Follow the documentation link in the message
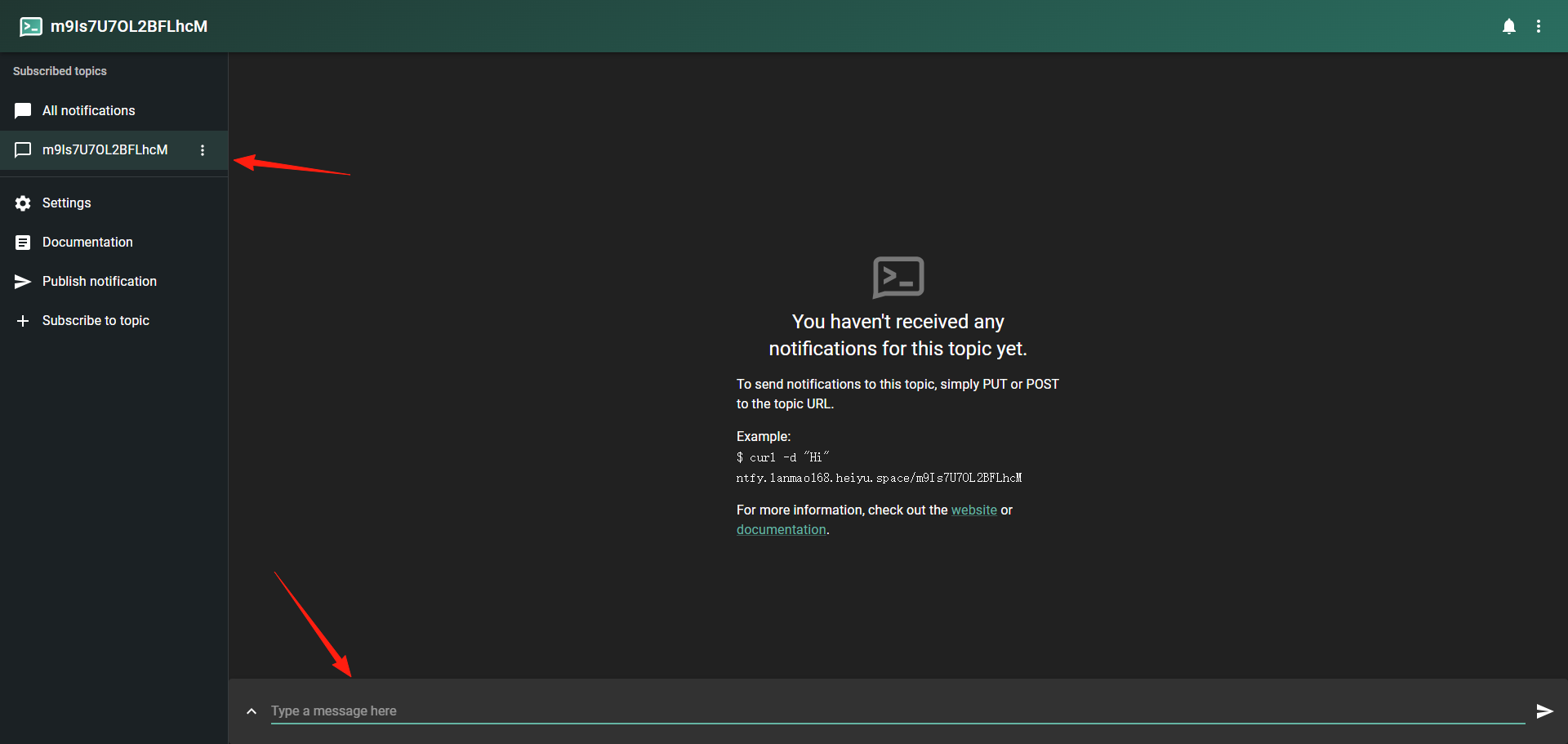Viewport: 1568px width, 744px height. point(781,529)
